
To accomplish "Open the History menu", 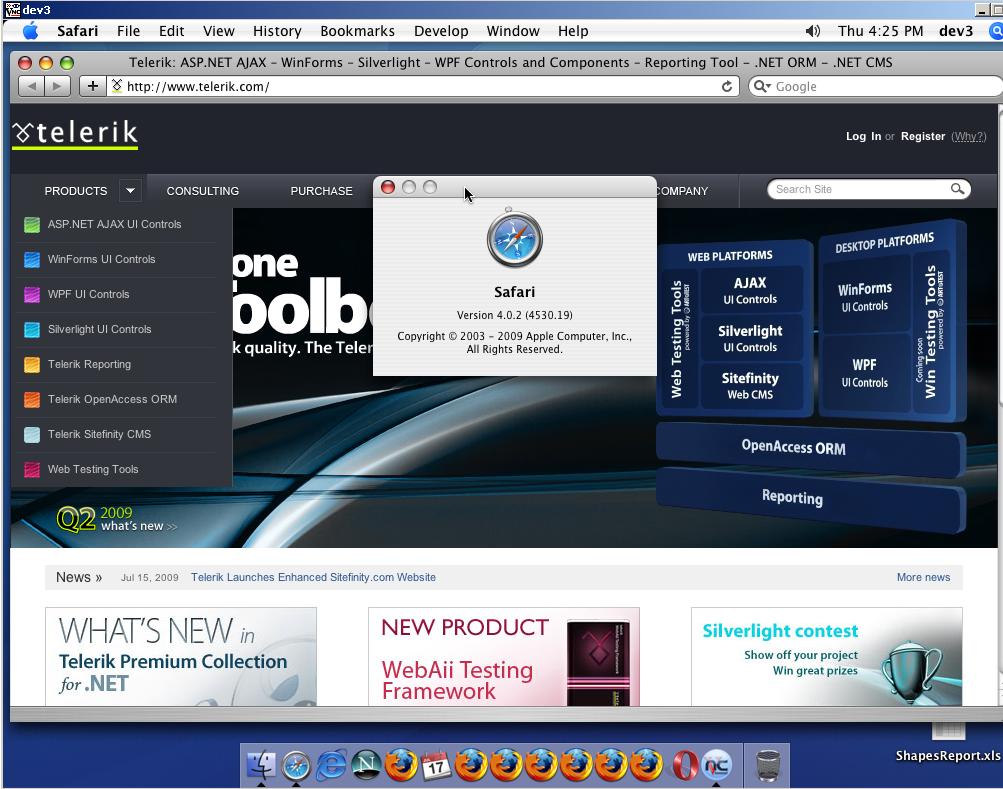I will pos(277,31).
